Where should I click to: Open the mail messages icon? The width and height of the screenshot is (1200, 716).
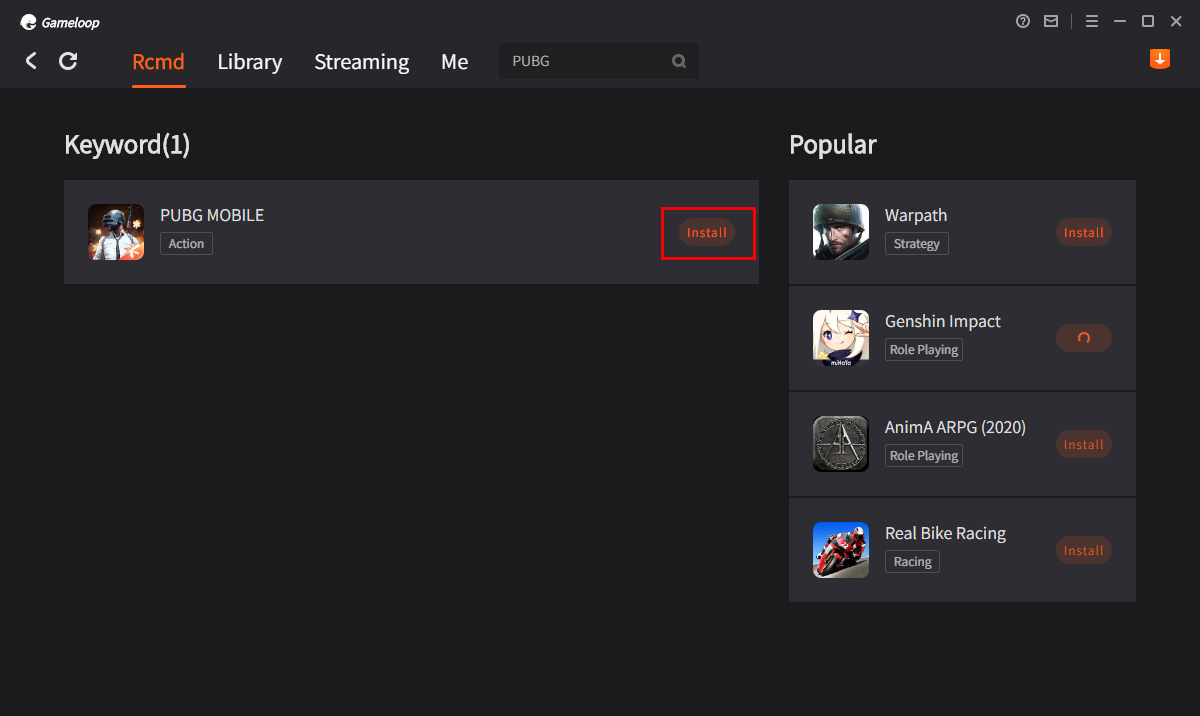[1051, 21]
